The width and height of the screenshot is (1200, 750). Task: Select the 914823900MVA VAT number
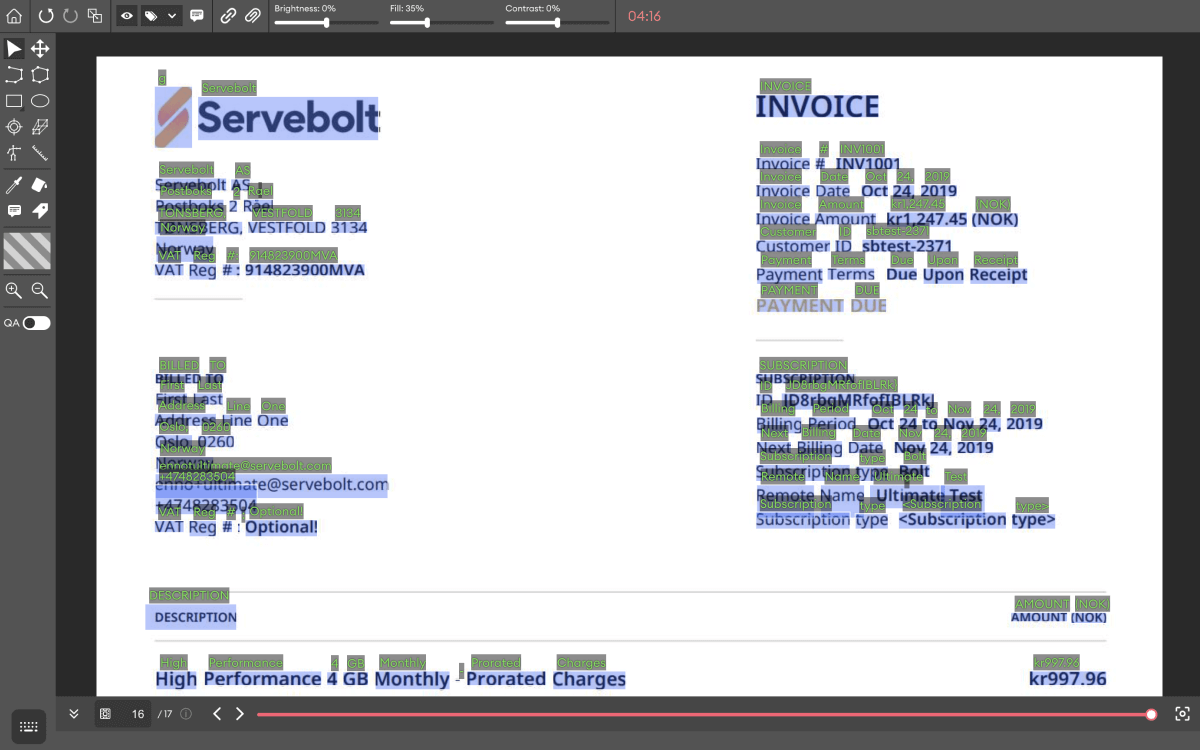point(305,270)
